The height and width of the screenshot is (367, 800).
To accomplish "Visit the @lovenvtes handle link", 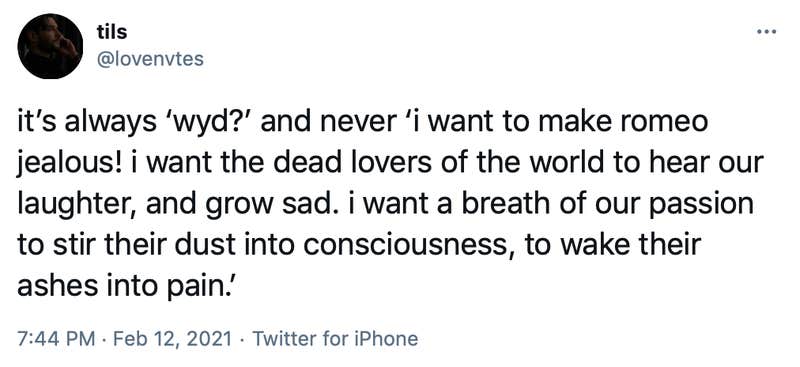I will [x=150, y=59].
